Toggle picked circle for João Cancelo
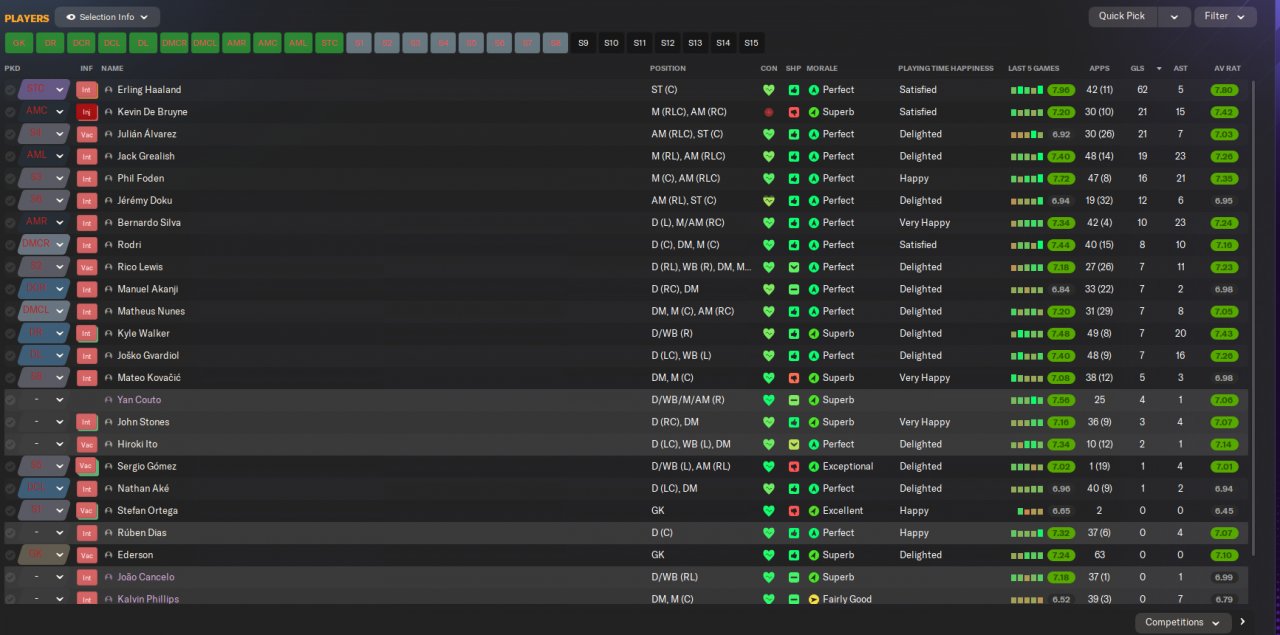The height and width of the screenshot is (635, 1280). [x=10, y=577]
